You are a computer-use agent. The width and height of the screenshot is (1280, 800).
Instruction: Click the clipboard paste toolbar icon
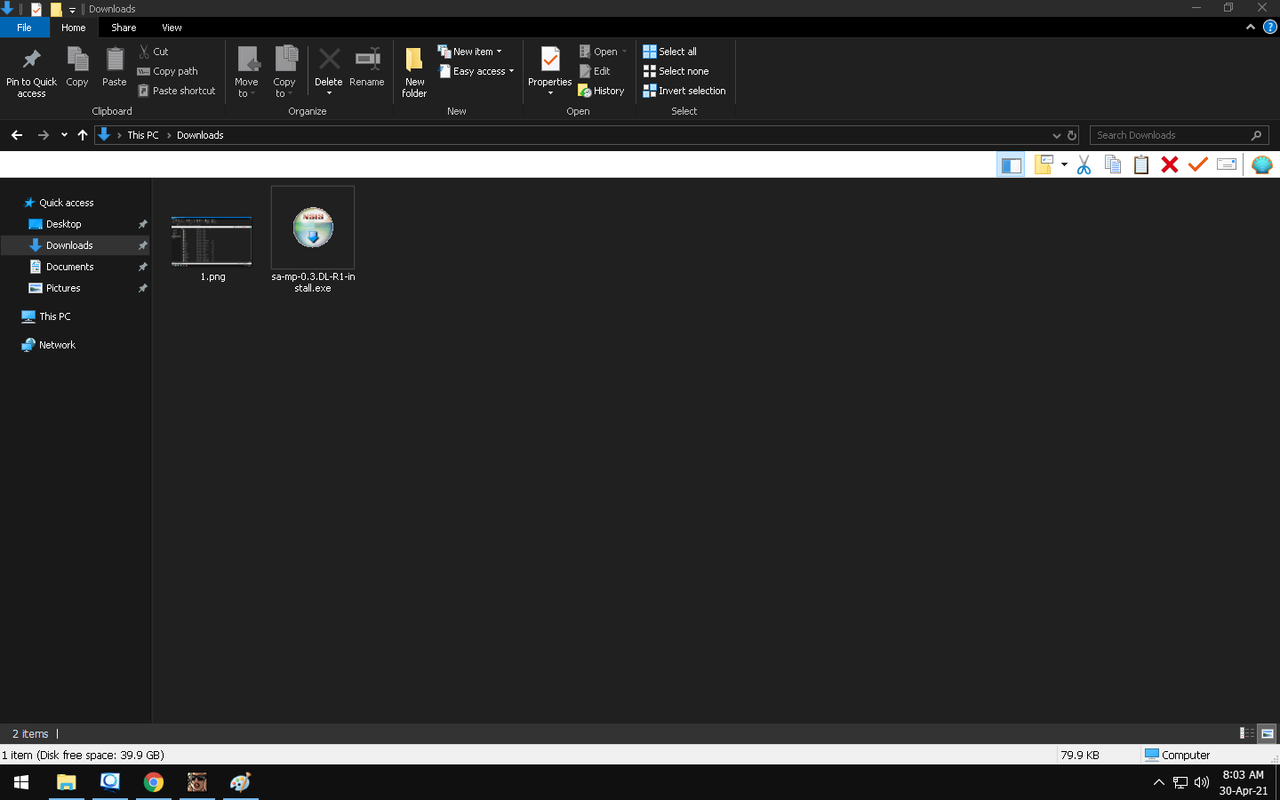(1141, 165)
